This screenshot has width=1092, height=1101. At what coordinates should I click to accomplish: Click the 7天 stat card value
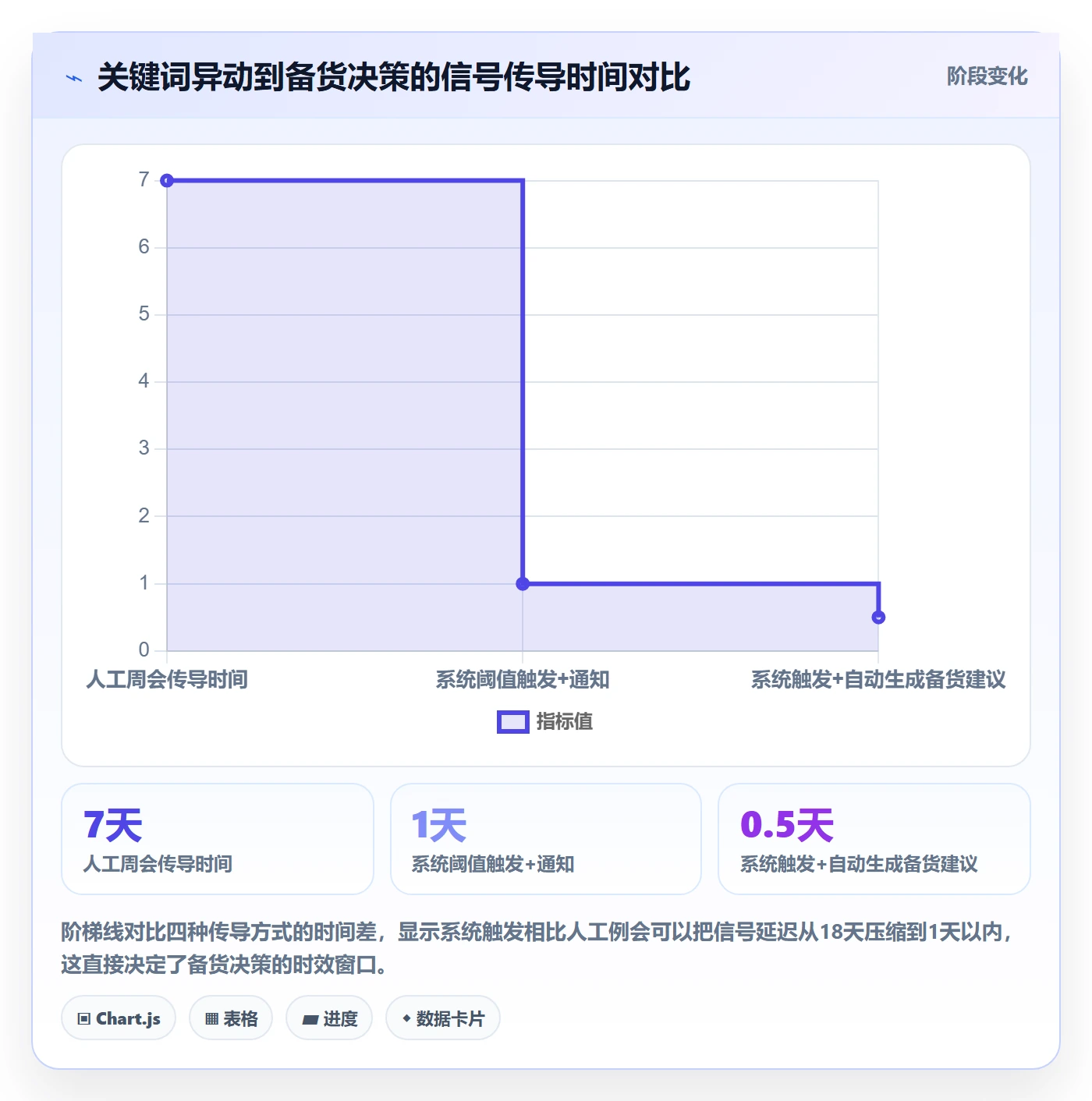coord(113,825)
